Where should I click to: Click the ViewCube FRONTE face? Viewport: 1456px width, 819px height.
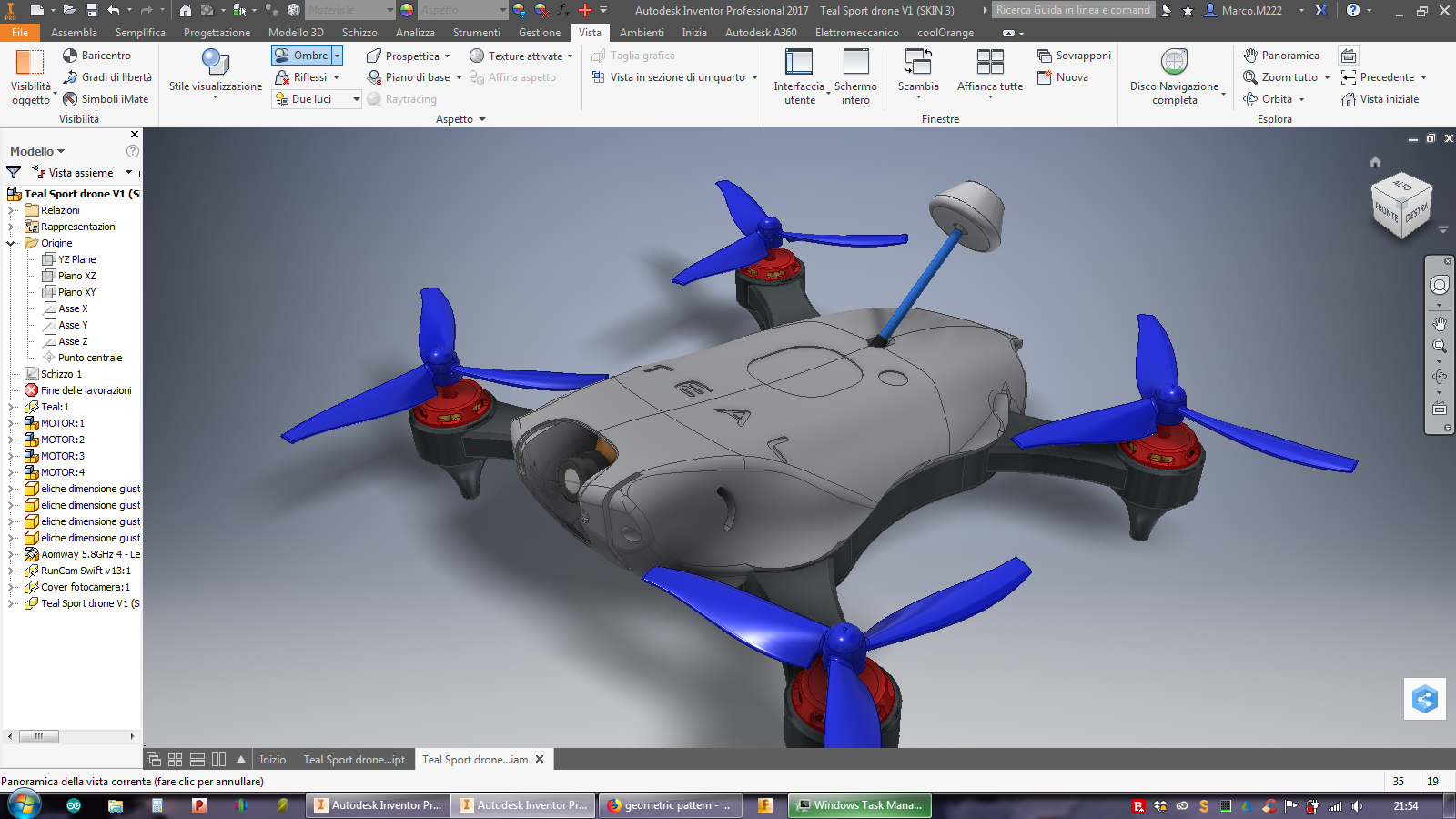[1386, 212]
